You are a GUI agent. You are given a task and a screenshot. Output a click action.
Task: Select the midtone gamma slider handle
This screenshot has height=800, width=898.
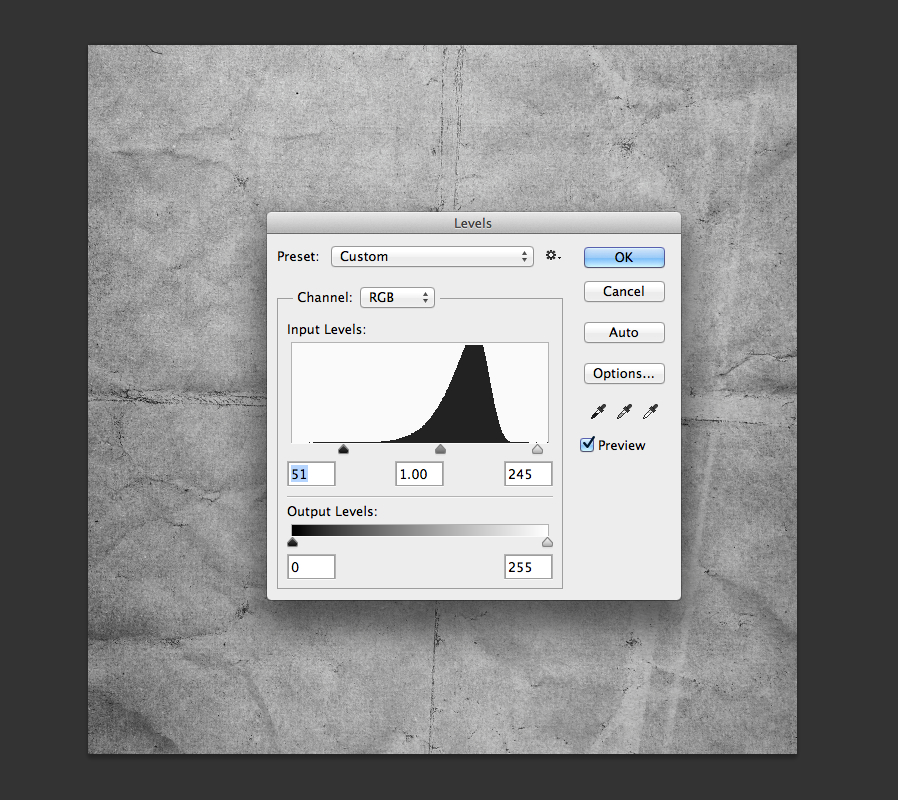point(440,449)
